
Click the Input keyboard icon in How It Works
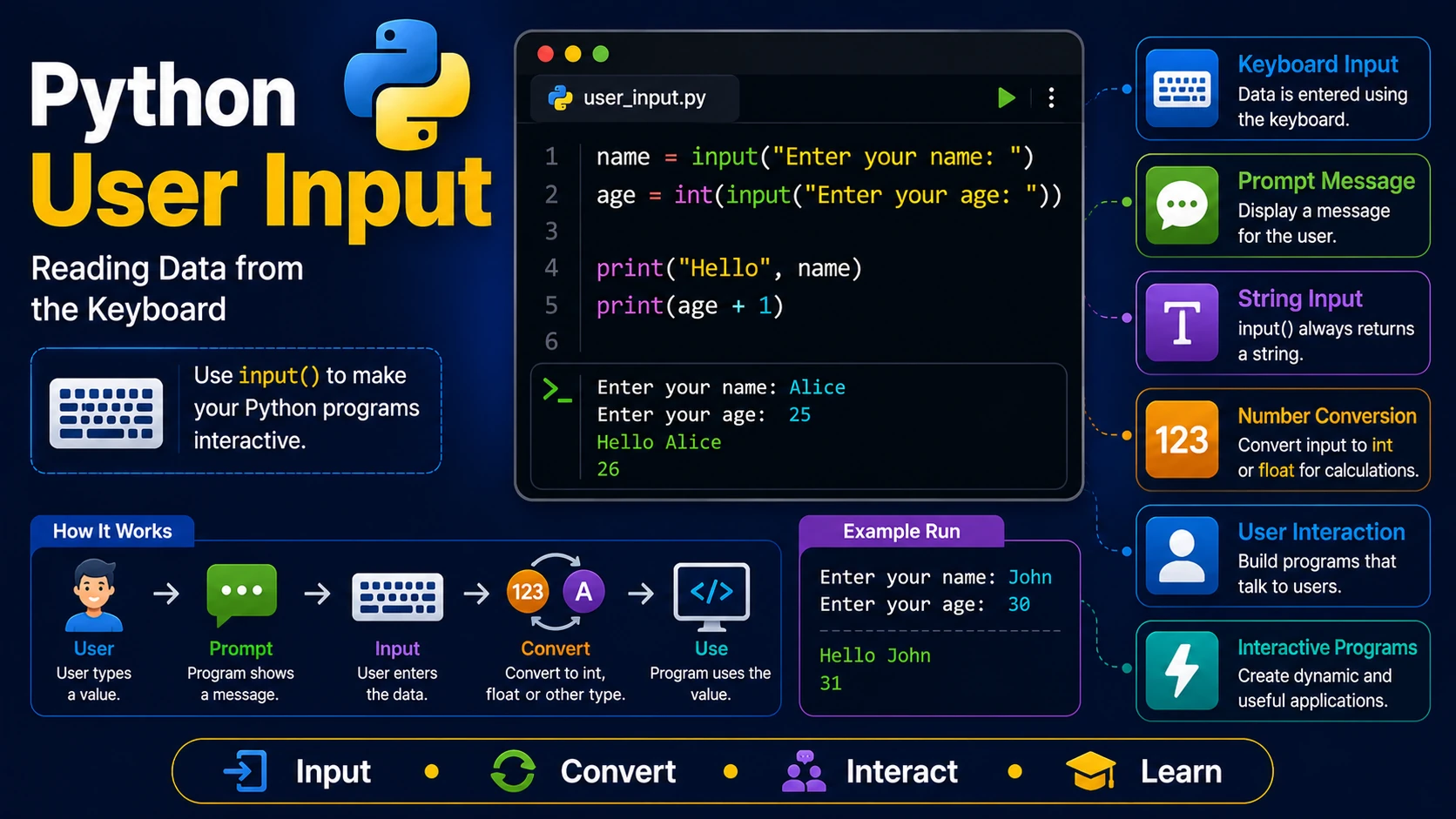click(x=397, y=596)
